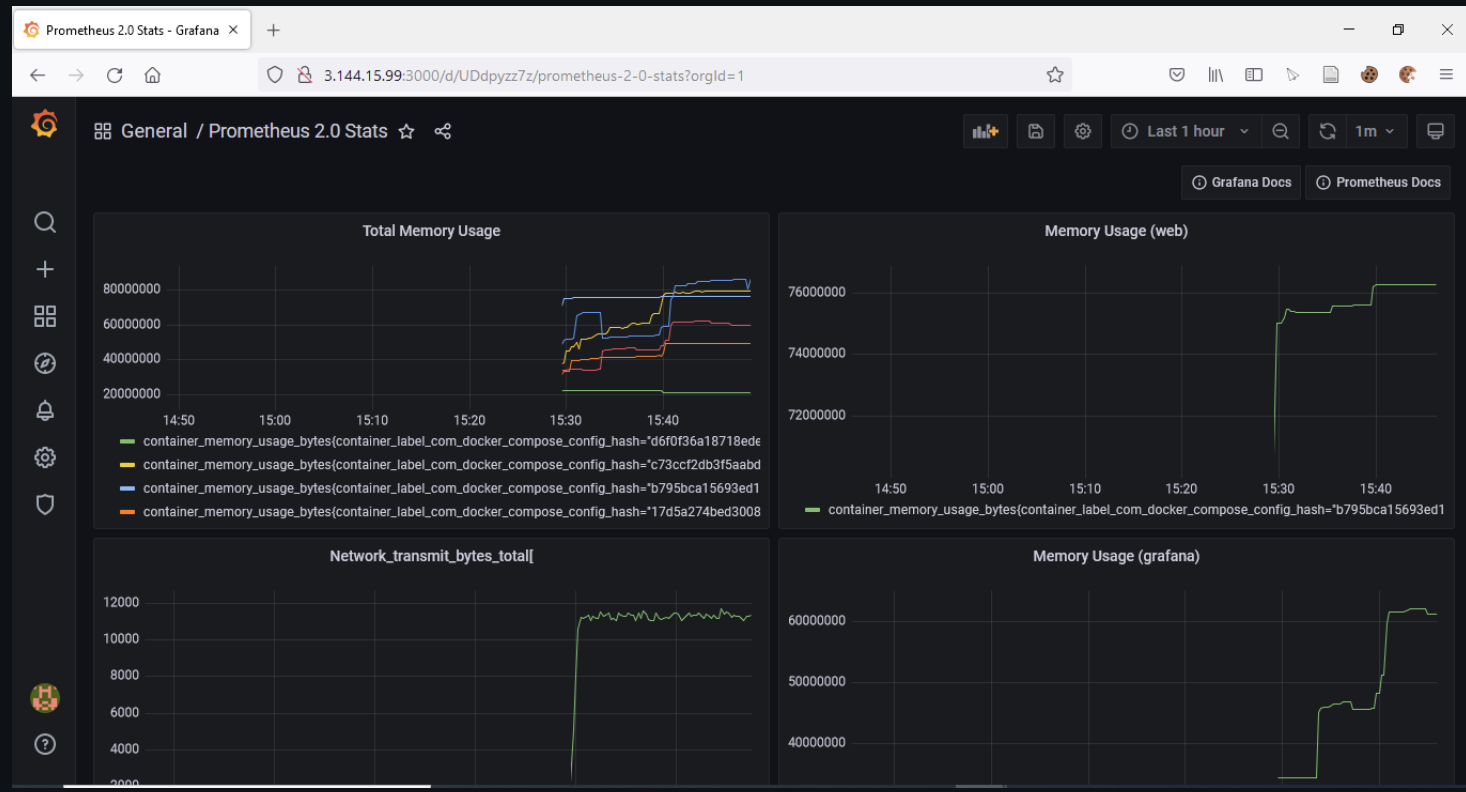Image resolution: width=1466 pixels, height=792 pixels.
Task: Toggle the browser sidebar view icon
Action: tap(1253, 75)
